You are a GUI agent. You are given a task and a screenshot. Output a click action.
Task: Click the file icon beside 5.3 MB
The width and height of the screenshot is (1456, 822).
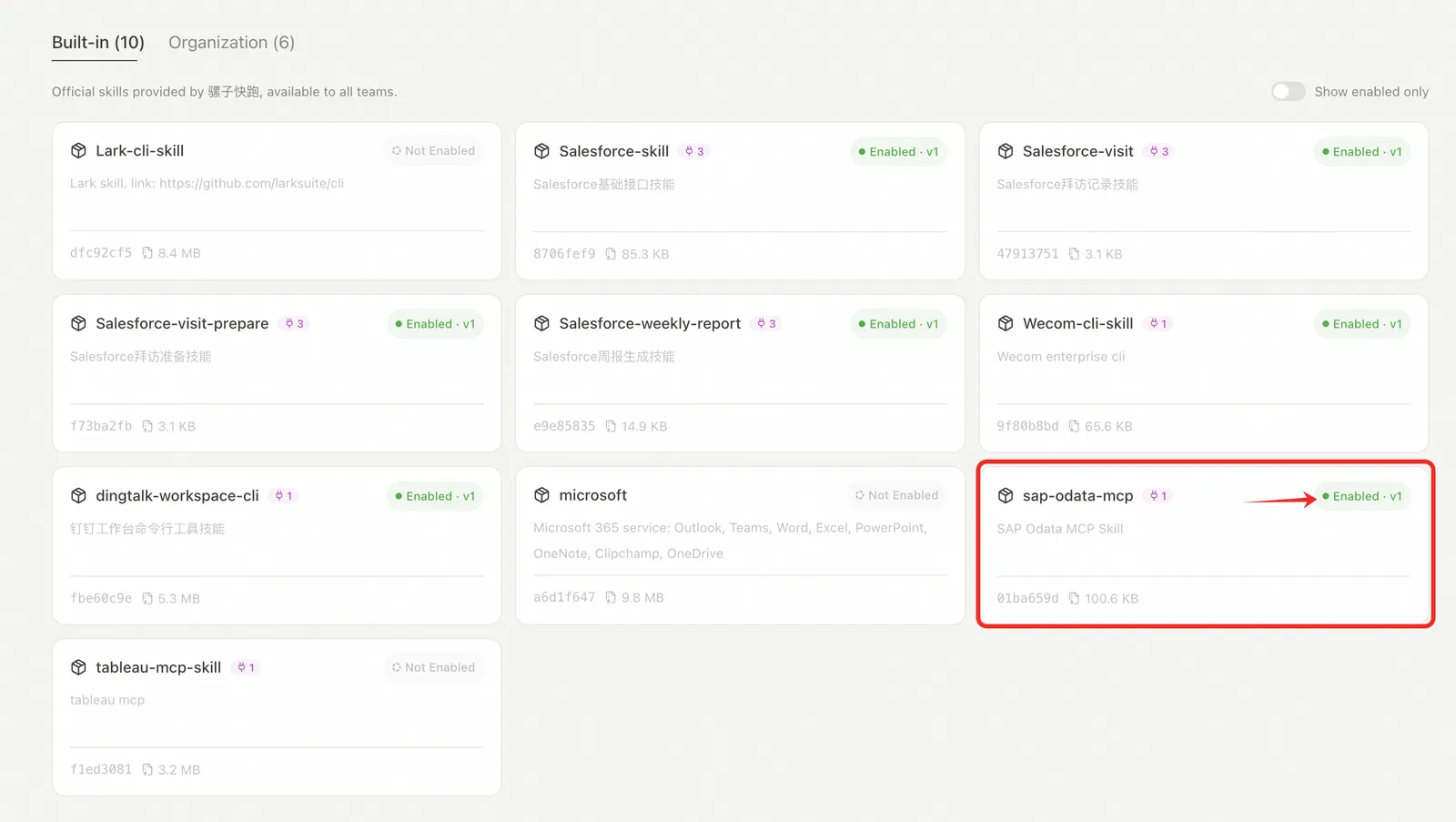[x=147, y=598]
